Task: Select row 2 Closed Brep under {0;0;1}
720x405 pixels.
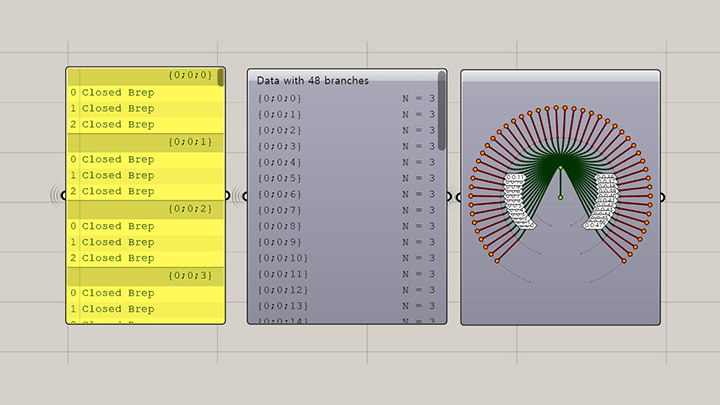Action: pos(146,192)
